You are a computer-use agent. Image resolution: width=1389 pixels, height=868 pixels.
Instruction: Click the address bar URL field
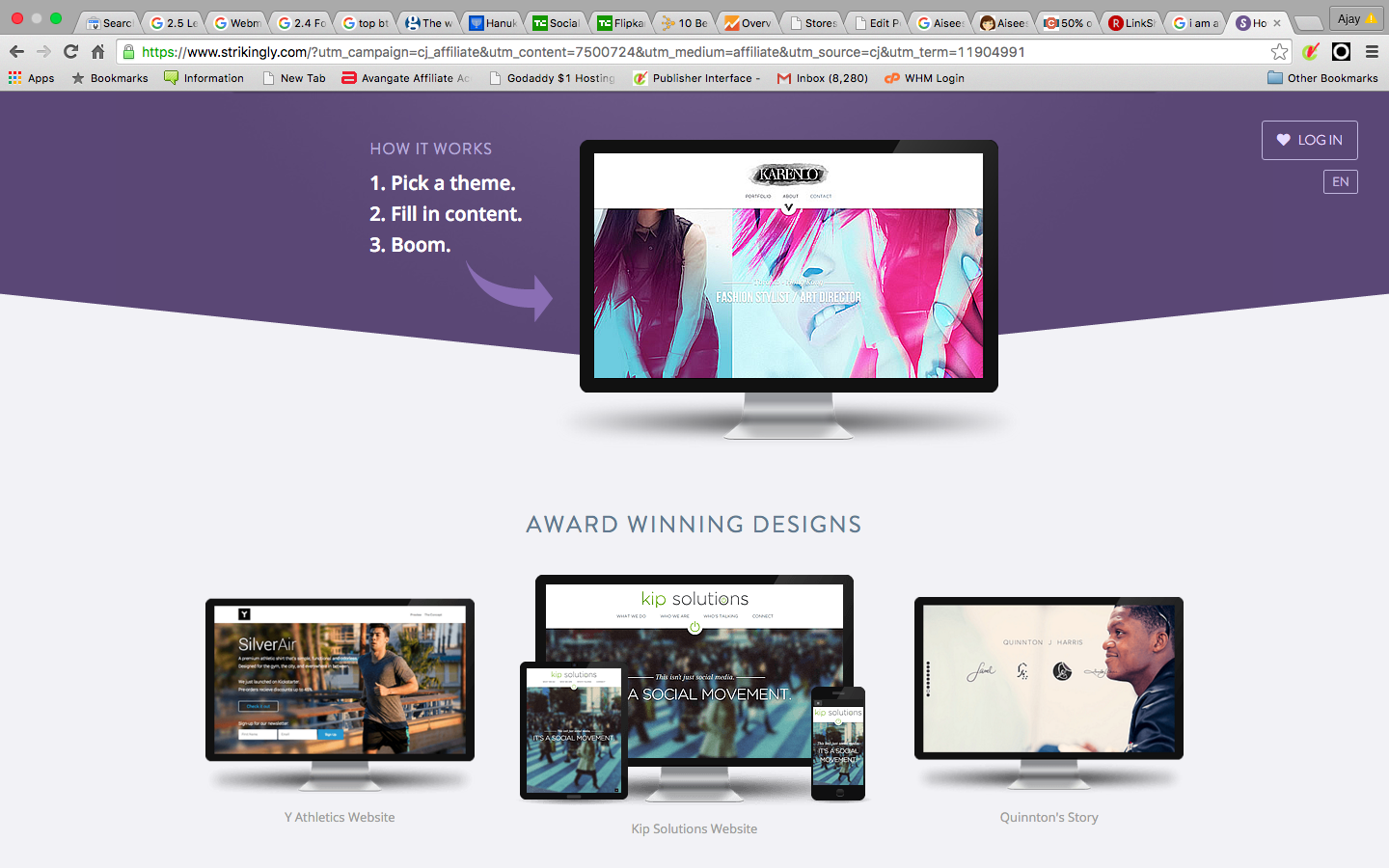pyautogui.click(x=694, y=52)
